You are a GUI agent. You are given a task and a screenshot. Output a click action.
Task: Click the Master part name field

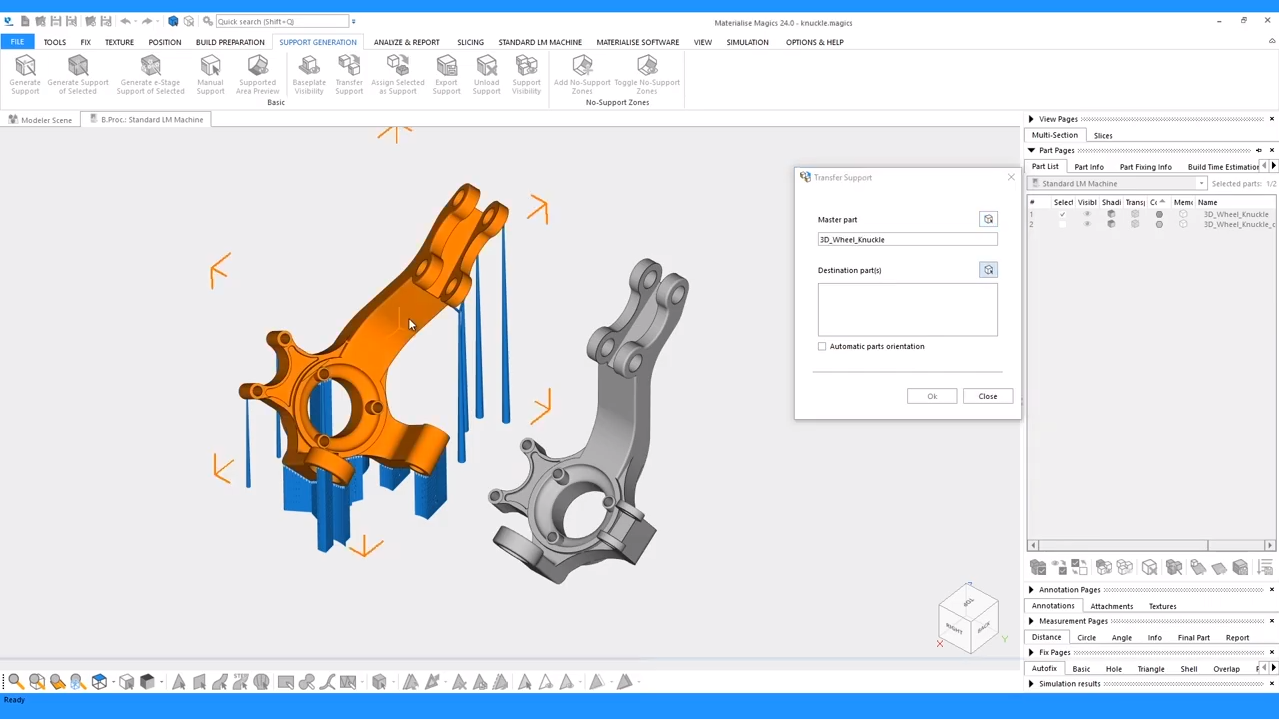(x=907, y=240)
